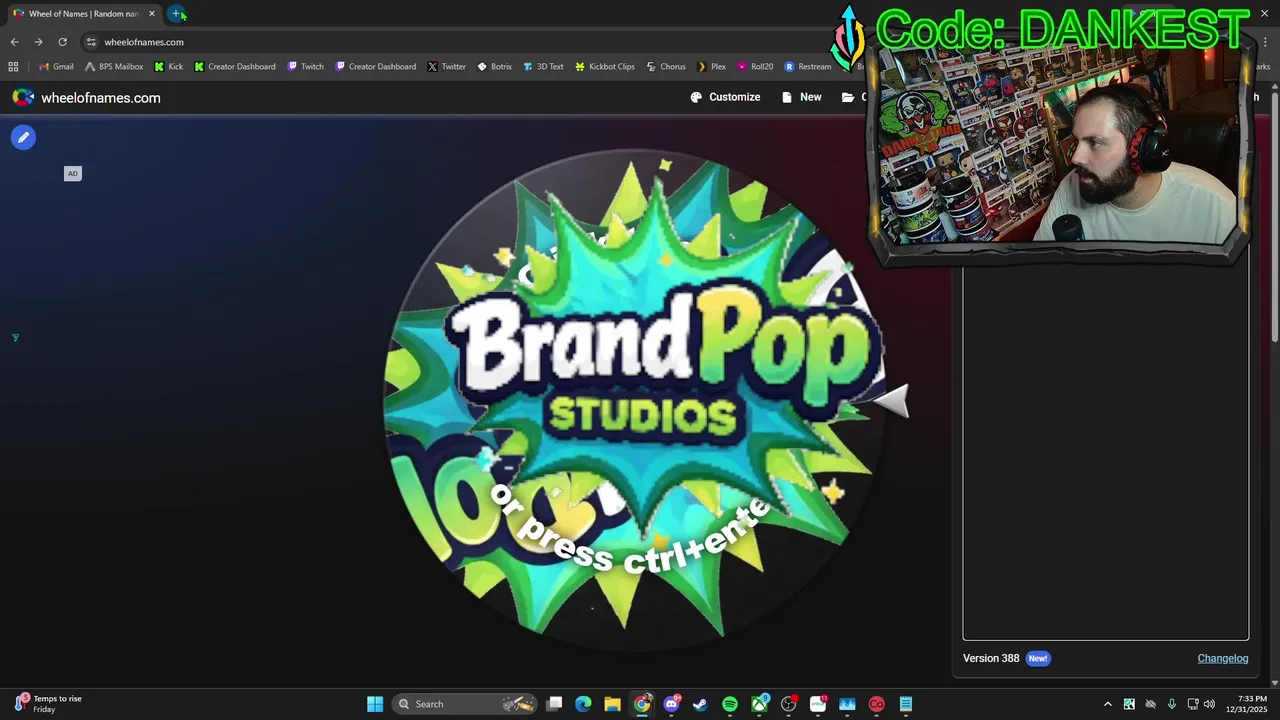Open the Twitch Creator Dashboard bookmark
Screen dimensions: 1280x720
[375, 67]
